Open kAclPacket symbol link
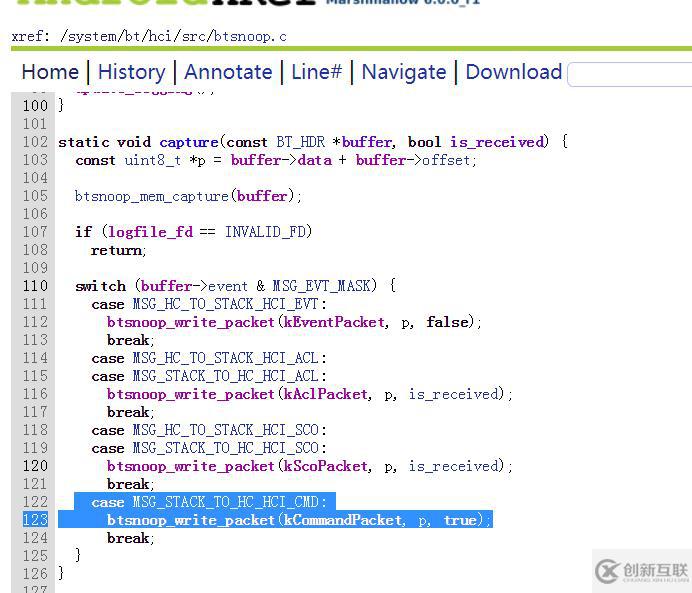Screen dimensions: 692x593 [325, 394]
